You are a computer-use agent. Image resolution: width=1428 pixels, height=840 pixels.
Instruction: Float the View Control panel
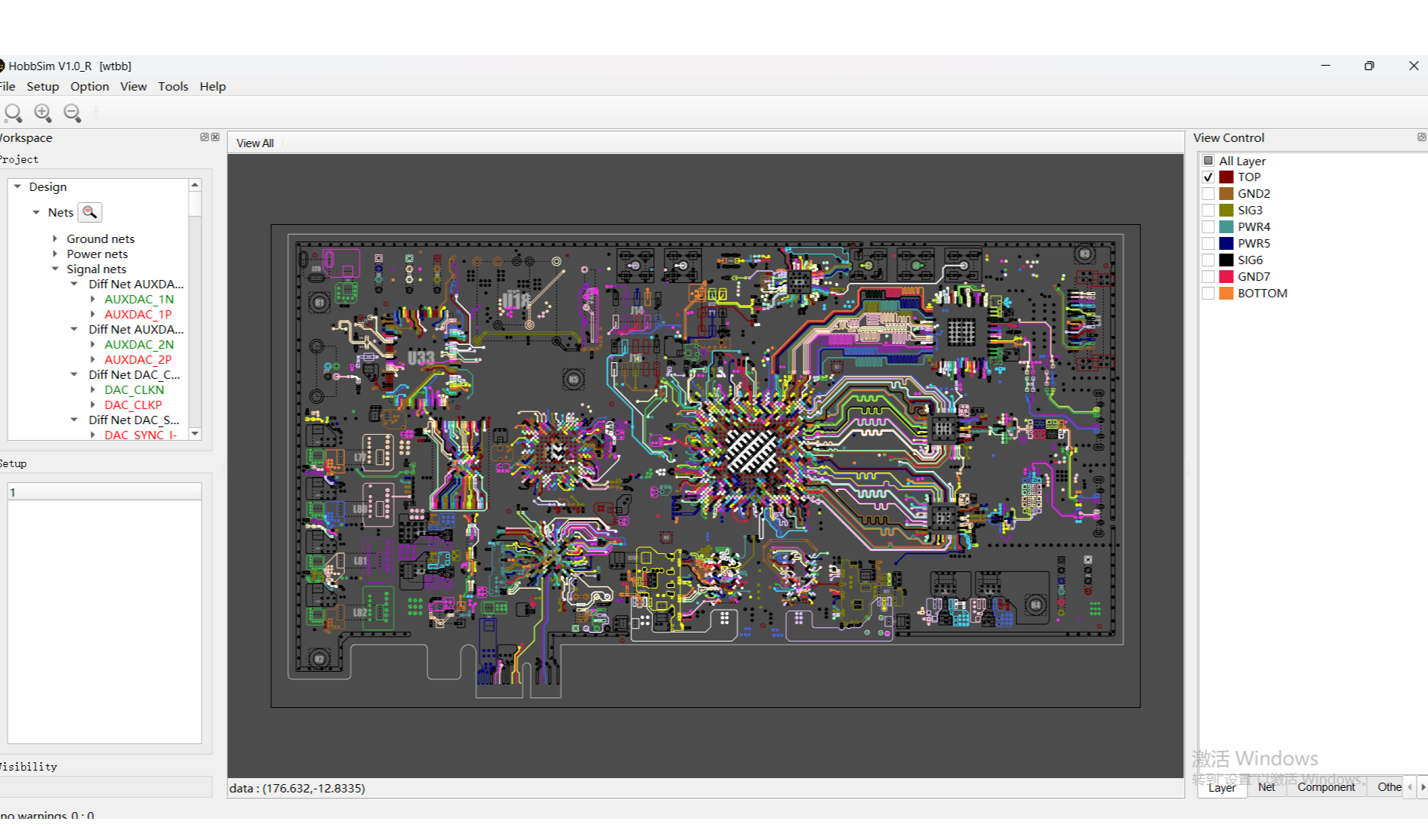click(1421, 137)
